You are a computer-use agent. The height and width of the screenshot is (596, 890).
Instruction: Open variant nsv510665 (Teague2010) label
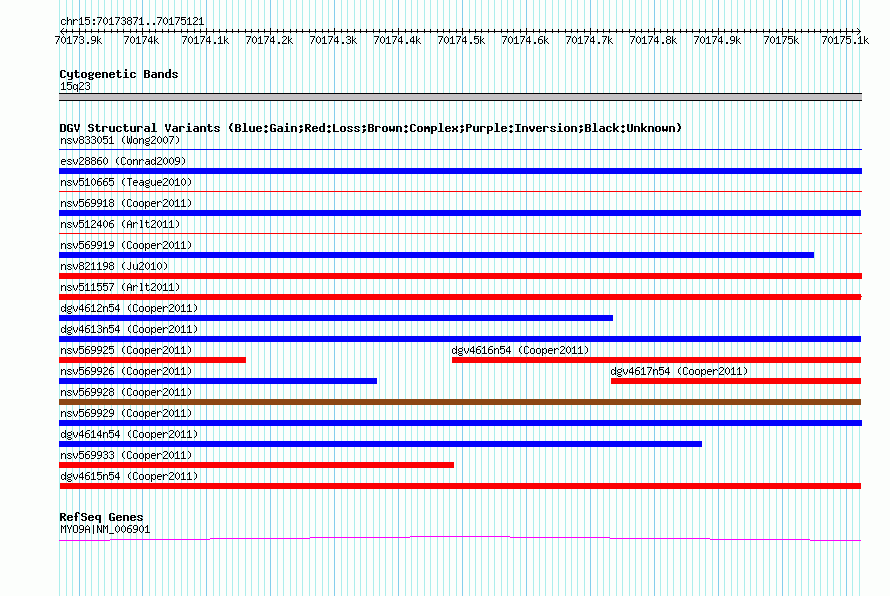click(126, 182)
